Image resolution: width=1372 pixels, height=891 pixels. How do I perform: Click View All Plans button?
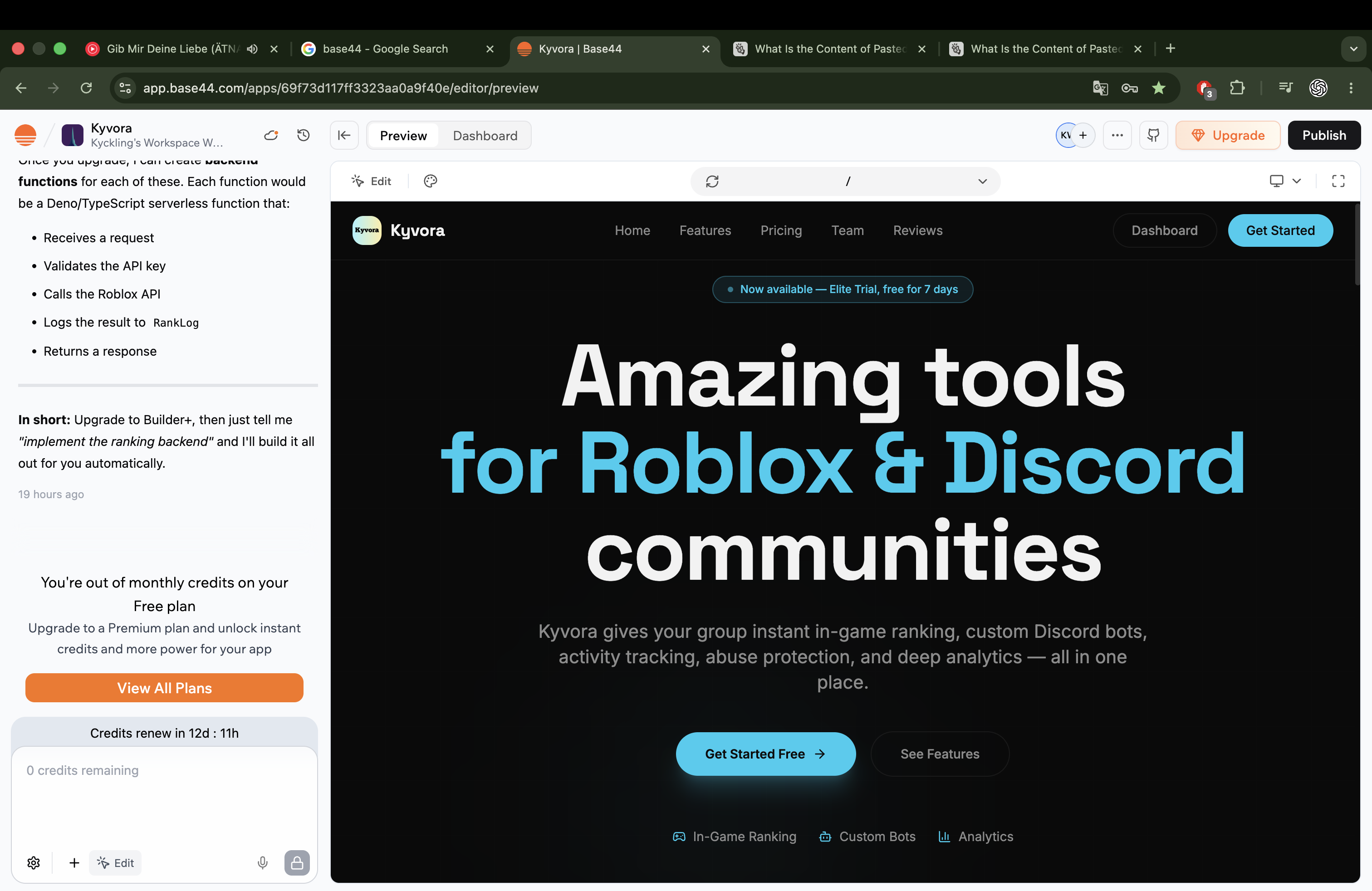coord(164,688)
